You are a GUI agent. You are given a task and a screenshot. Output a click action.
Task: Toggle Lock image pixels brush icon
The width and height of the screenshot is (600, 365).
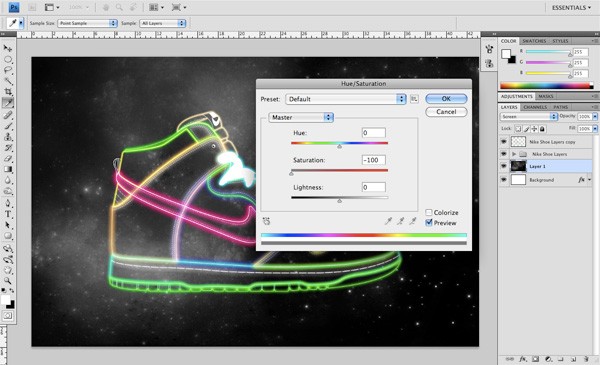tap(526, 129)
